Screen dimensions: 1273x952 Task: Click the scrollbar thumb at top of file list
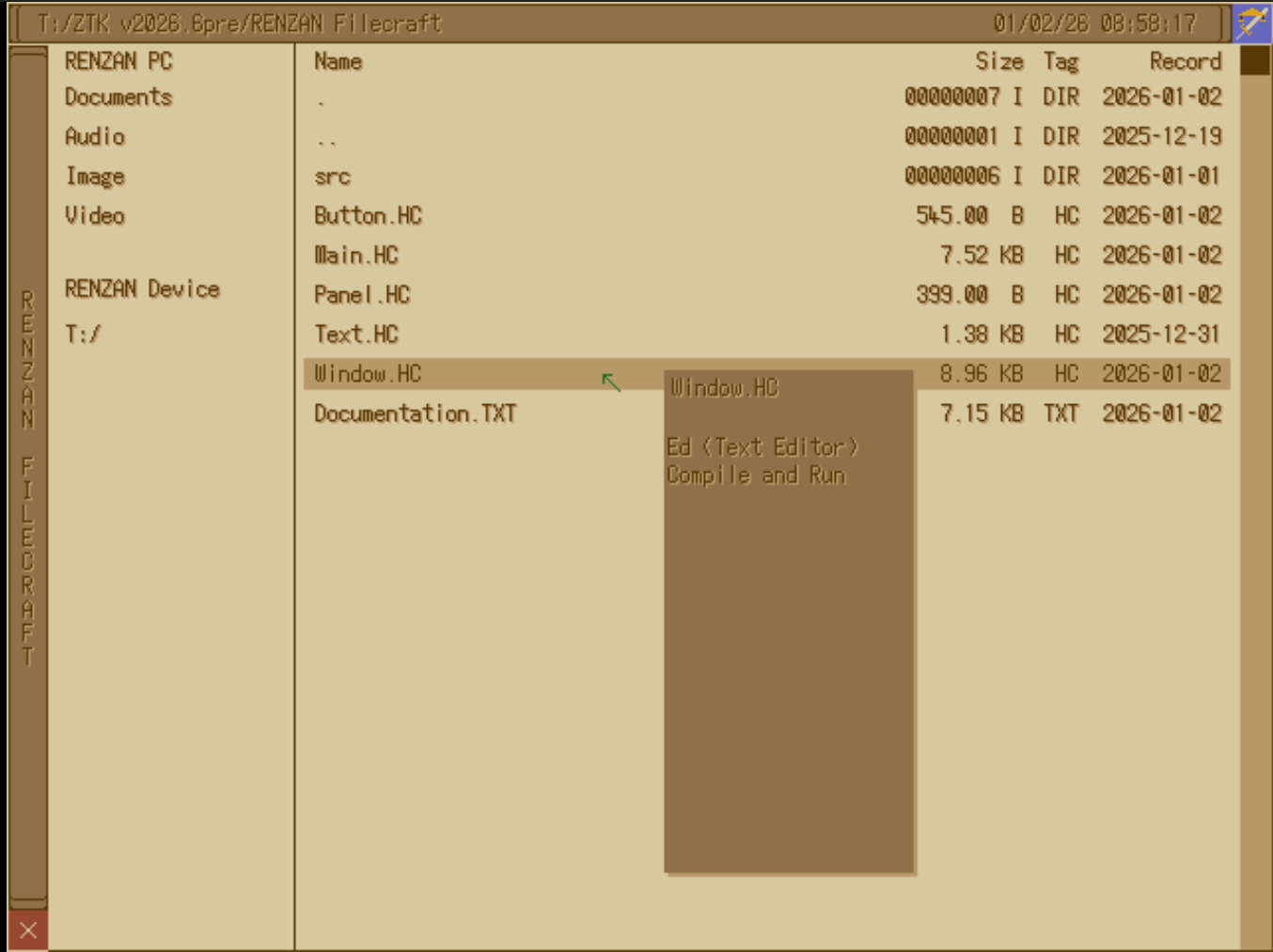click(1255, 60)
